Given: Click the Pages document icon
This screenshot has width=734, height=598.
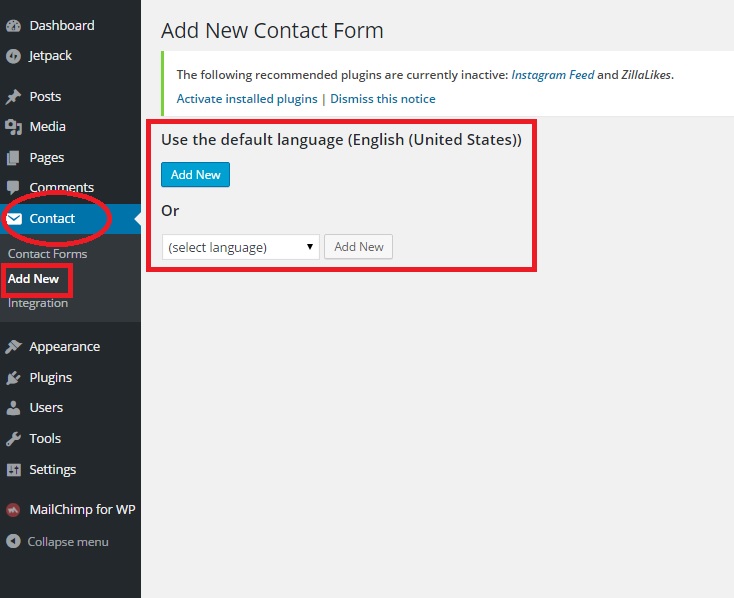Looking at the screenshot, I should tap(13, 158).
